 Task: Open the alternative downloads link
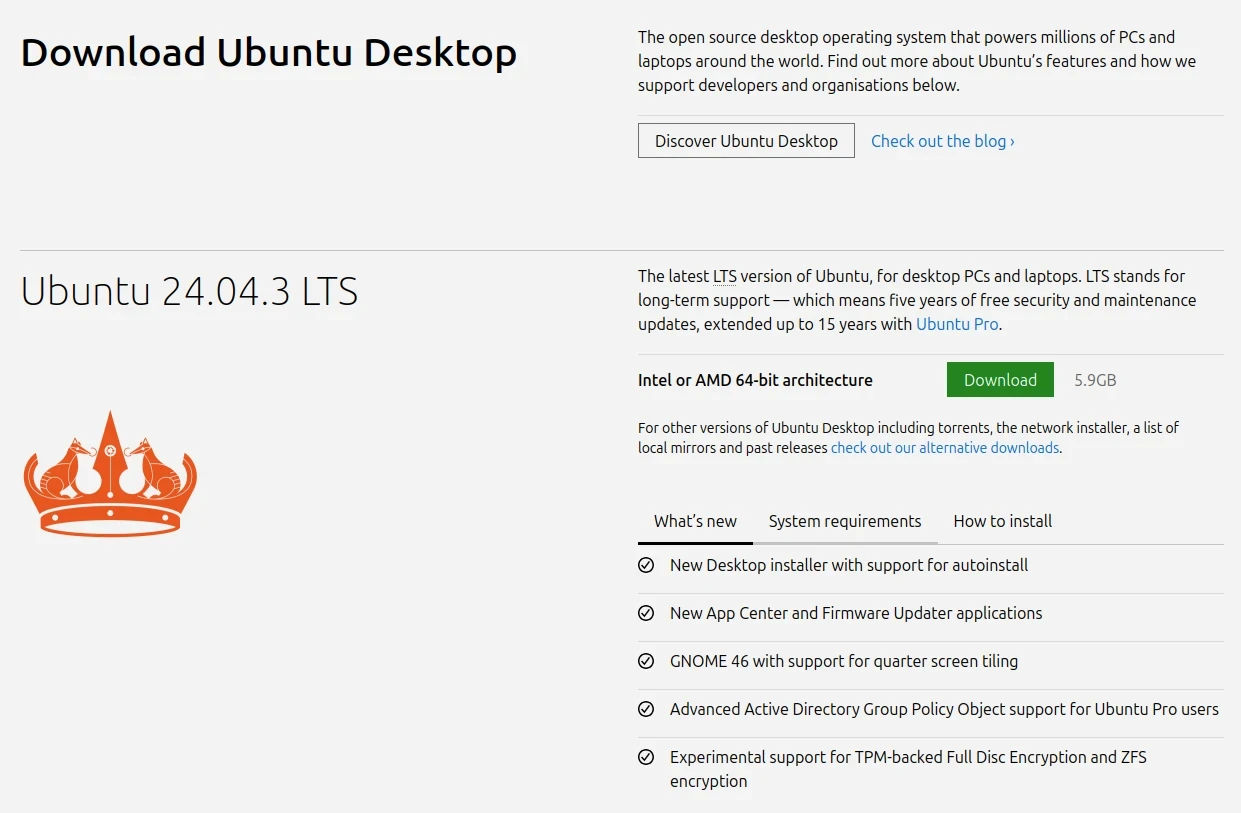tap(944, 448)
